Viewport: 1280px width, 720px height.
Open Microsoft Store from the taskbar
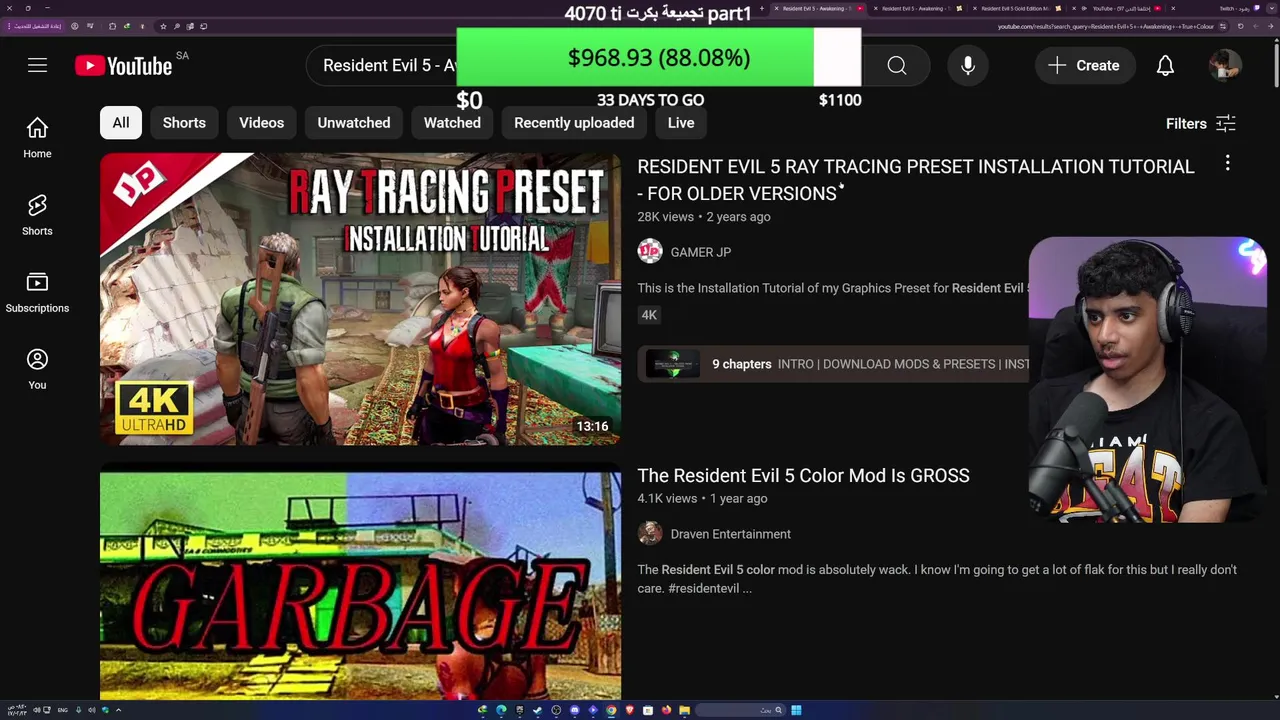click(x=648, y=710)
